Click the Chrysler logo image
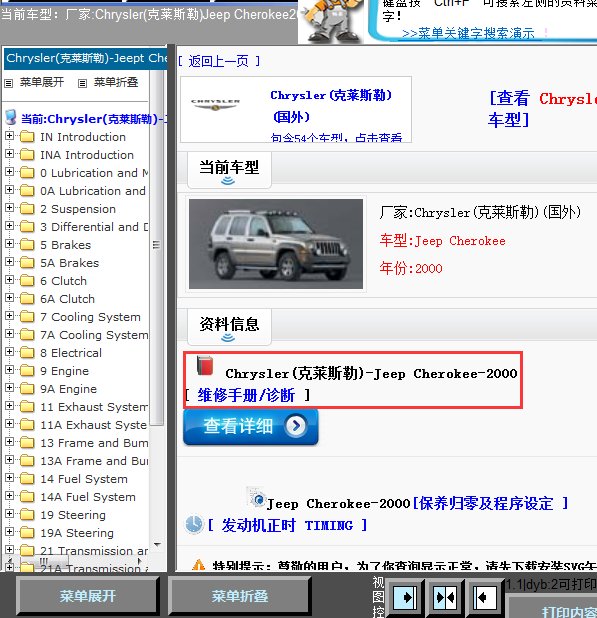597x618 pixels. click(x=215, y=104)
